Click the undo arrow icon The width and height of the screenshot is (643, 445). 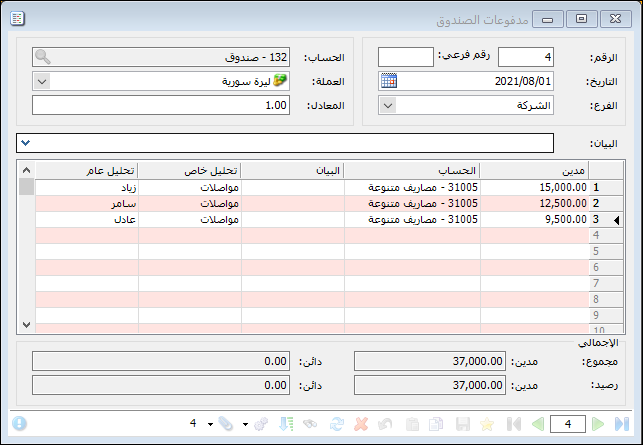(x=385, y=424)
